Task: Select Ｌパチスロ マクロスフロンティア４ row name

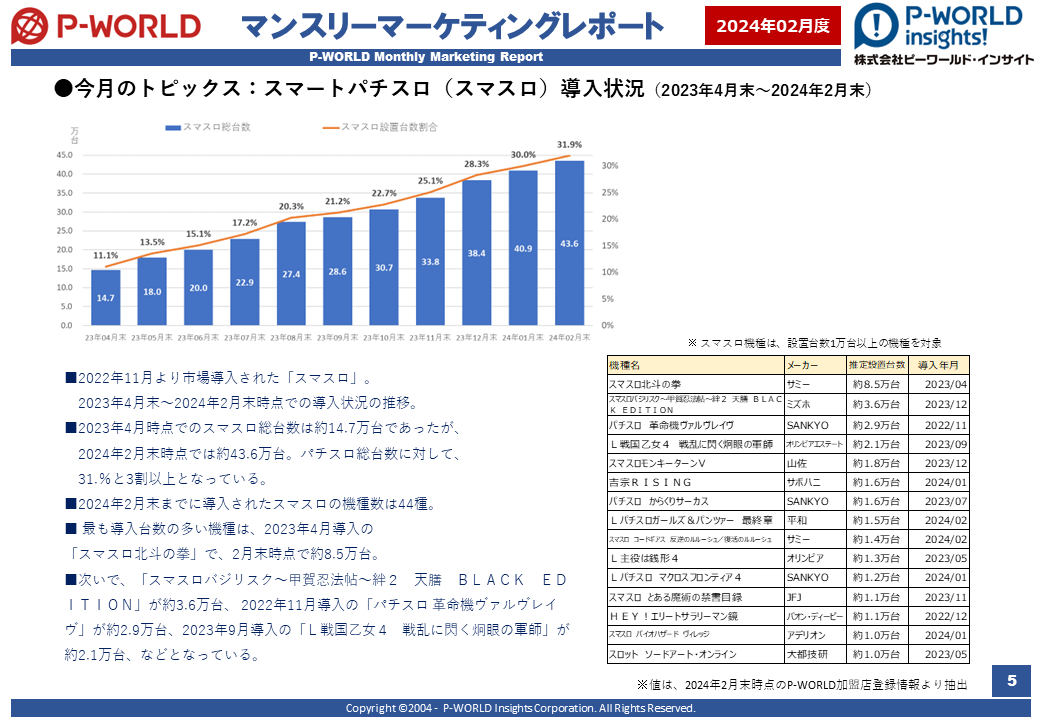Action: (x=676, y=577)
